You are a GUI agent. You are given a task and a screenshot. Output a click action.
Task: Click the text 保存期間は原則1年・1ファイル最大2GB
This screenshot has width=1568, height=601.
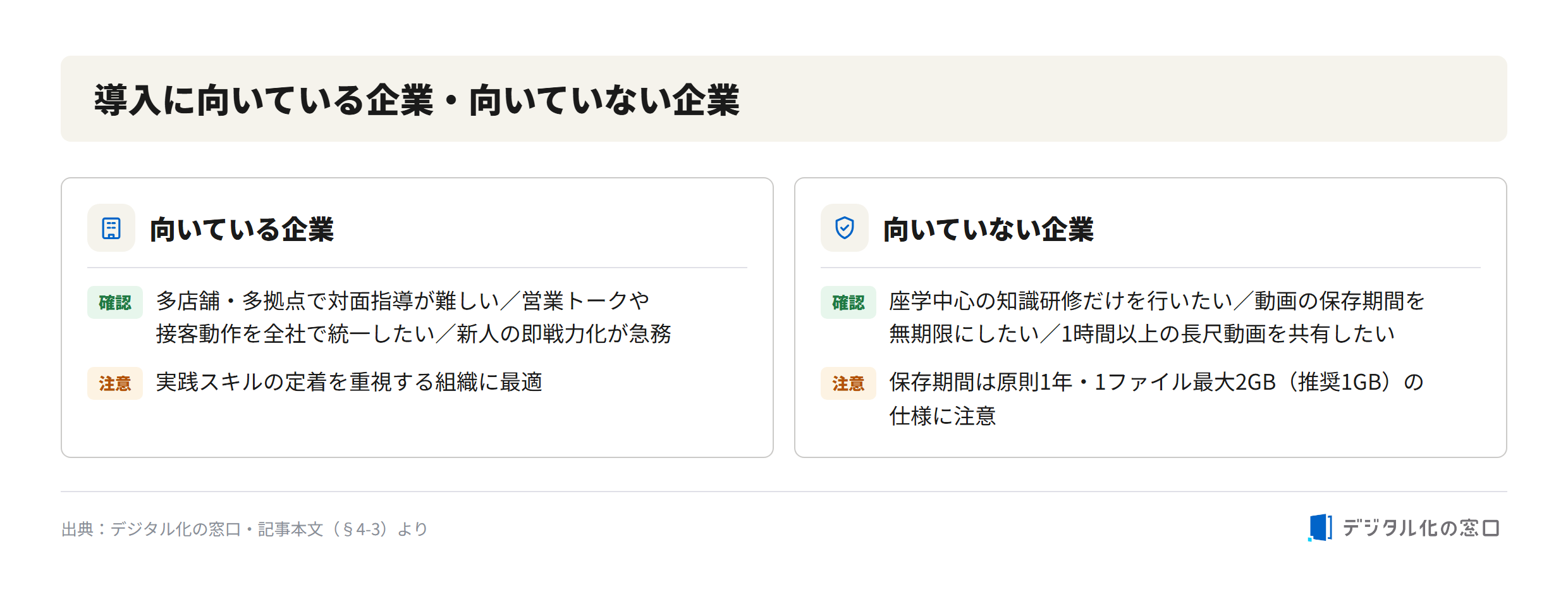[1082, 382]
